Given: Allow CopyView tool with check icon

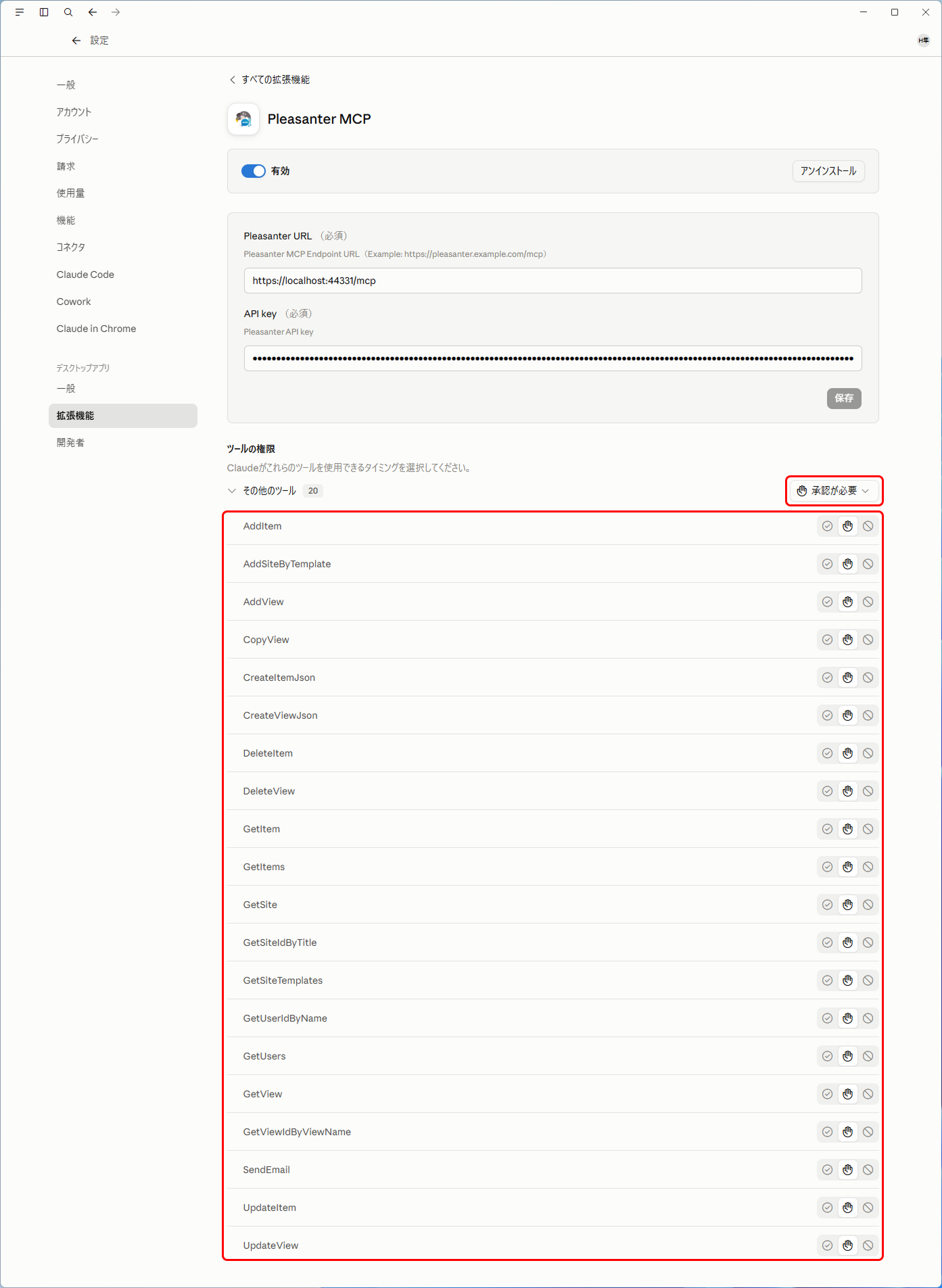Looking at the screenshot, I should [827, 640].
